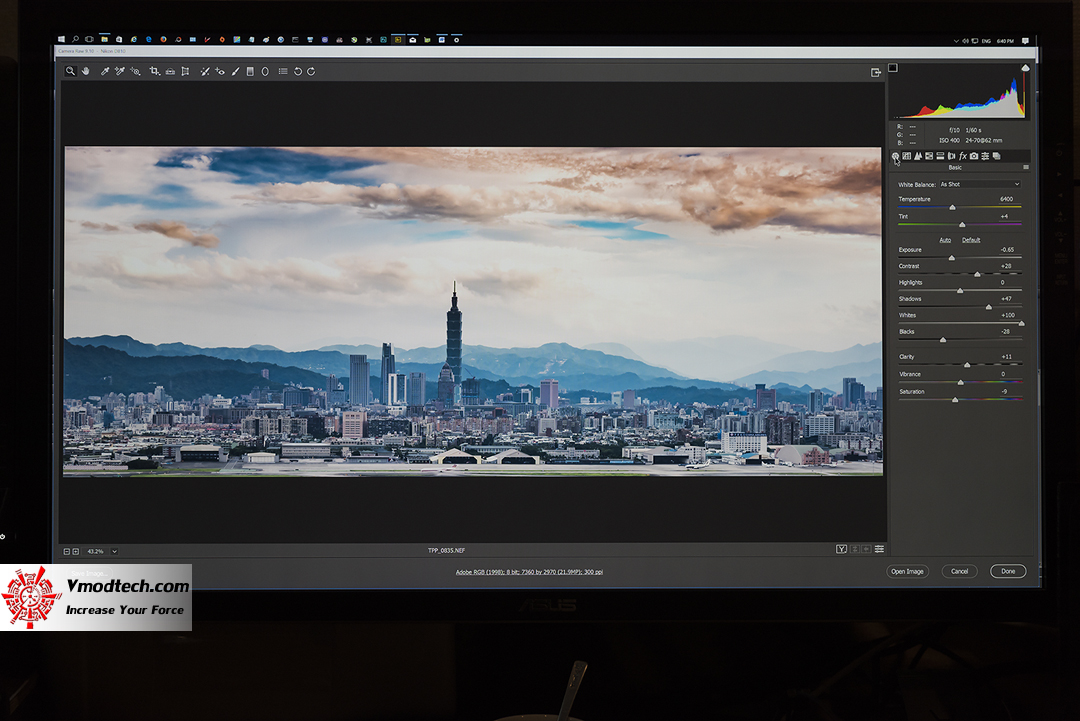Click the Done button
The height and width of the screenshot is (721, 1080).
click(x=1008, y=572)
